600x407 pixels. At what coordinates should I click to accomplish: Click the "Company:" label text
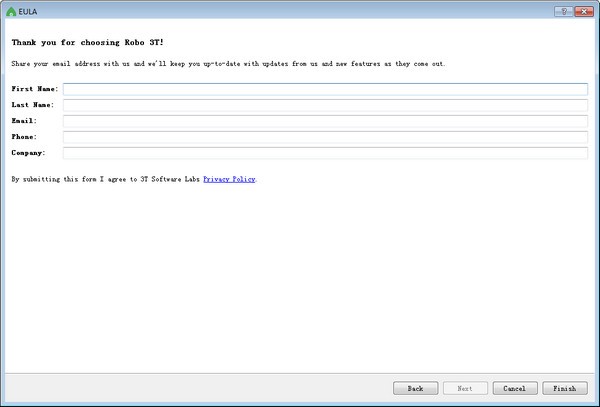[x=28, y=153]
